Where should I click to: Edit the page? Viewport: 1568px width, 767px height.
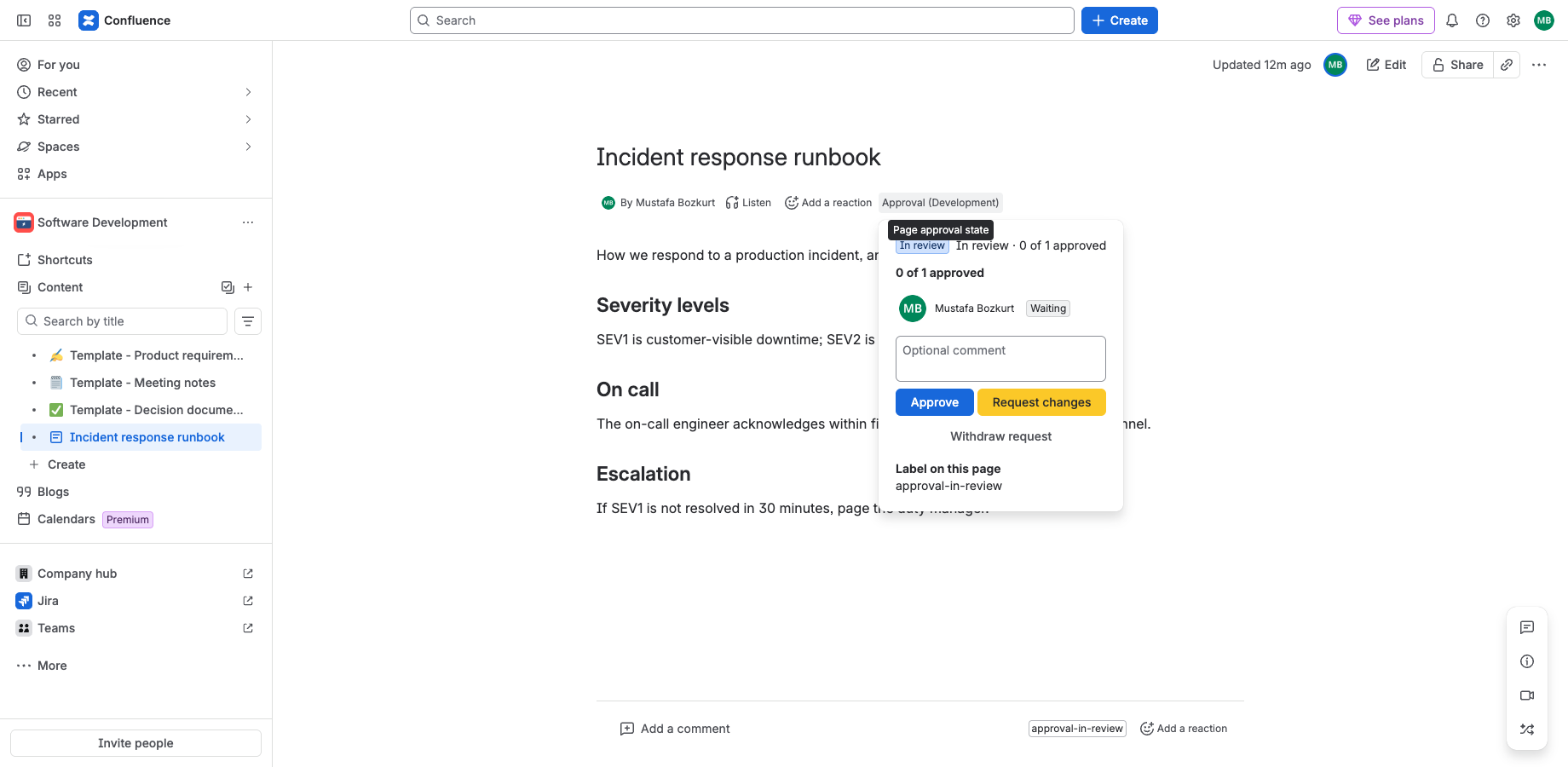tap(1386, 65)
